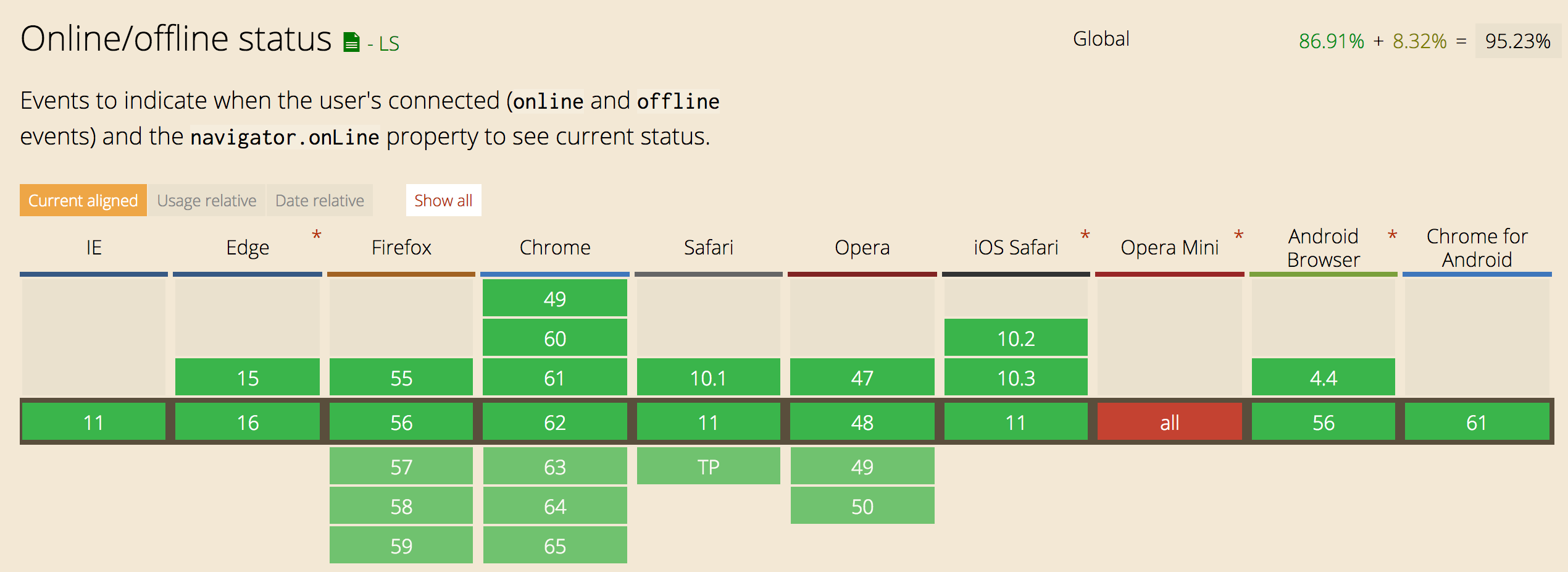Click the Safari TP version cell
1568x572 pixels.
pyautogui.click(x=708, y=466)
